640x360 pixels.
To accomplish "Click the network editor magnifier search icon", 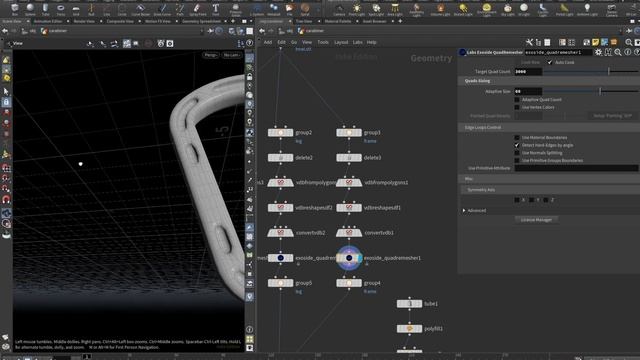I will point(629,42).
